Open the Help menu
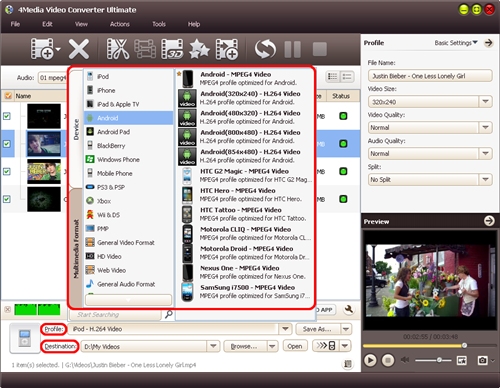The width and height of the screenshot is (500, 388). coord(194,24)
